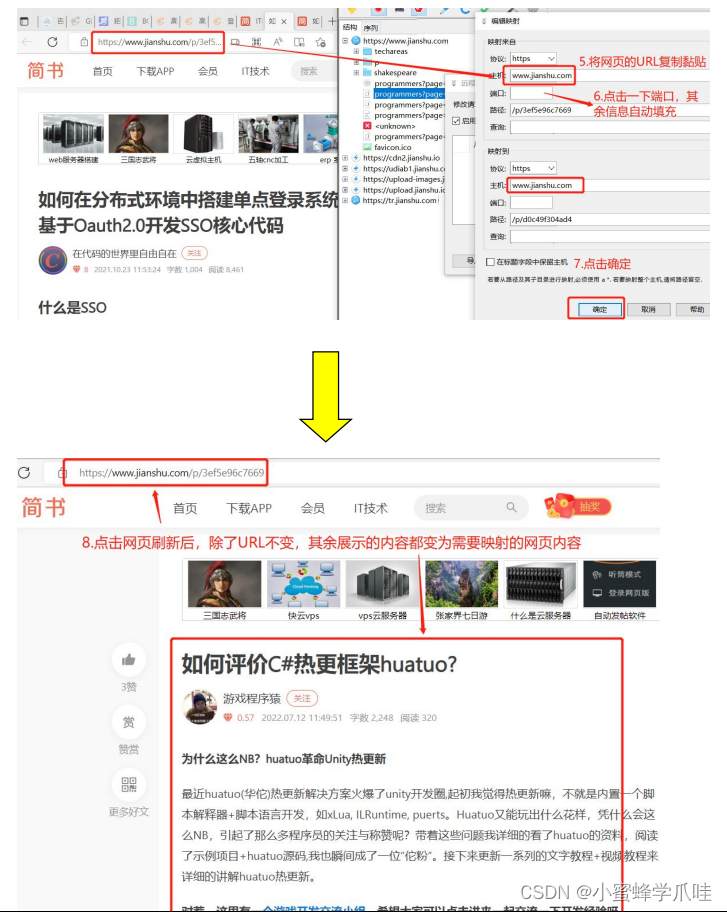Viewport: 727px width, 912px height.
Task: Click the 简书 logo on the SSO article page
Action: [45, 70]
